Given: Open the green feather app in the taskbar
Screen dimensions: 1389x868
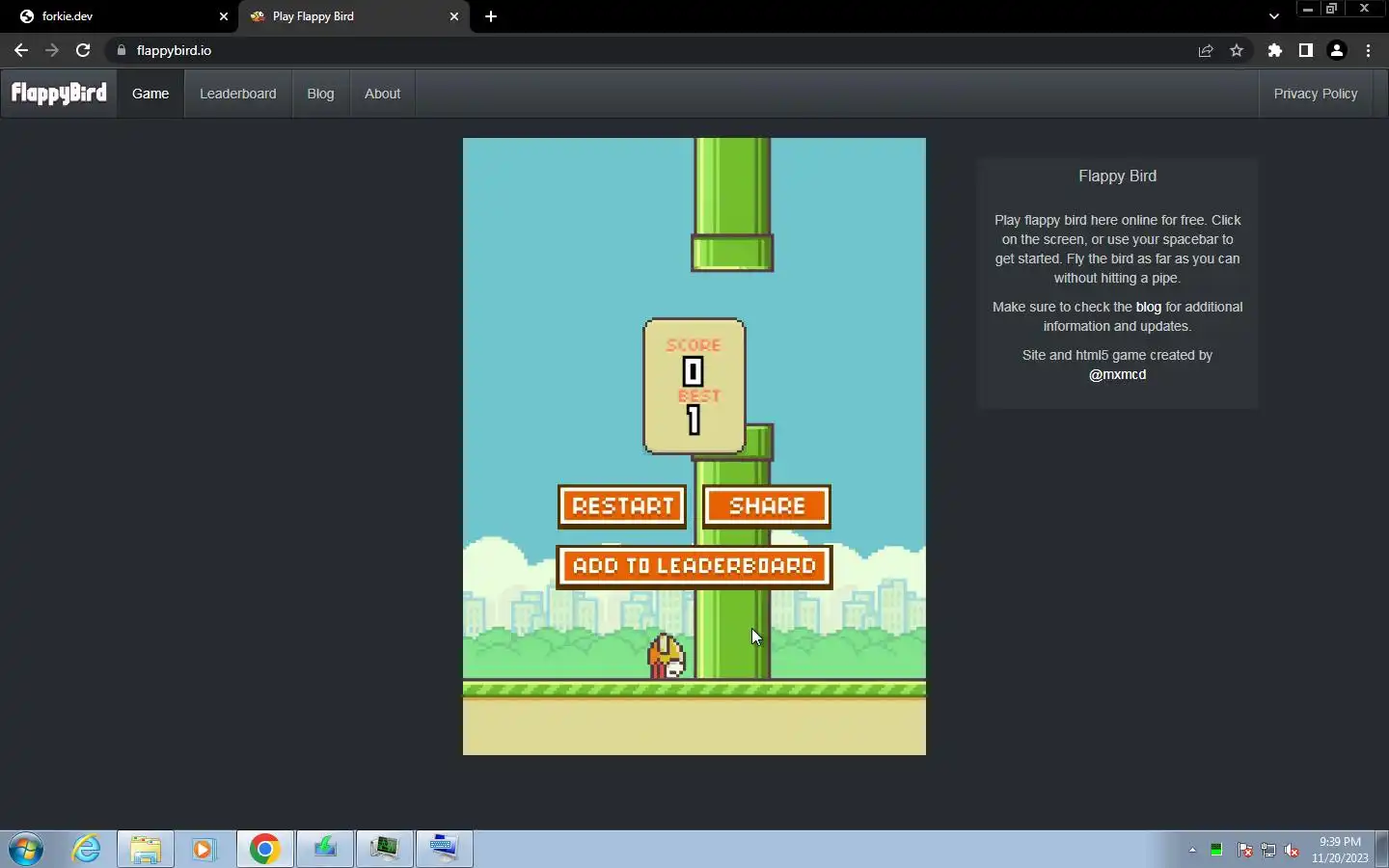Looking at the screenshot, I should click(x=325, y=850).
